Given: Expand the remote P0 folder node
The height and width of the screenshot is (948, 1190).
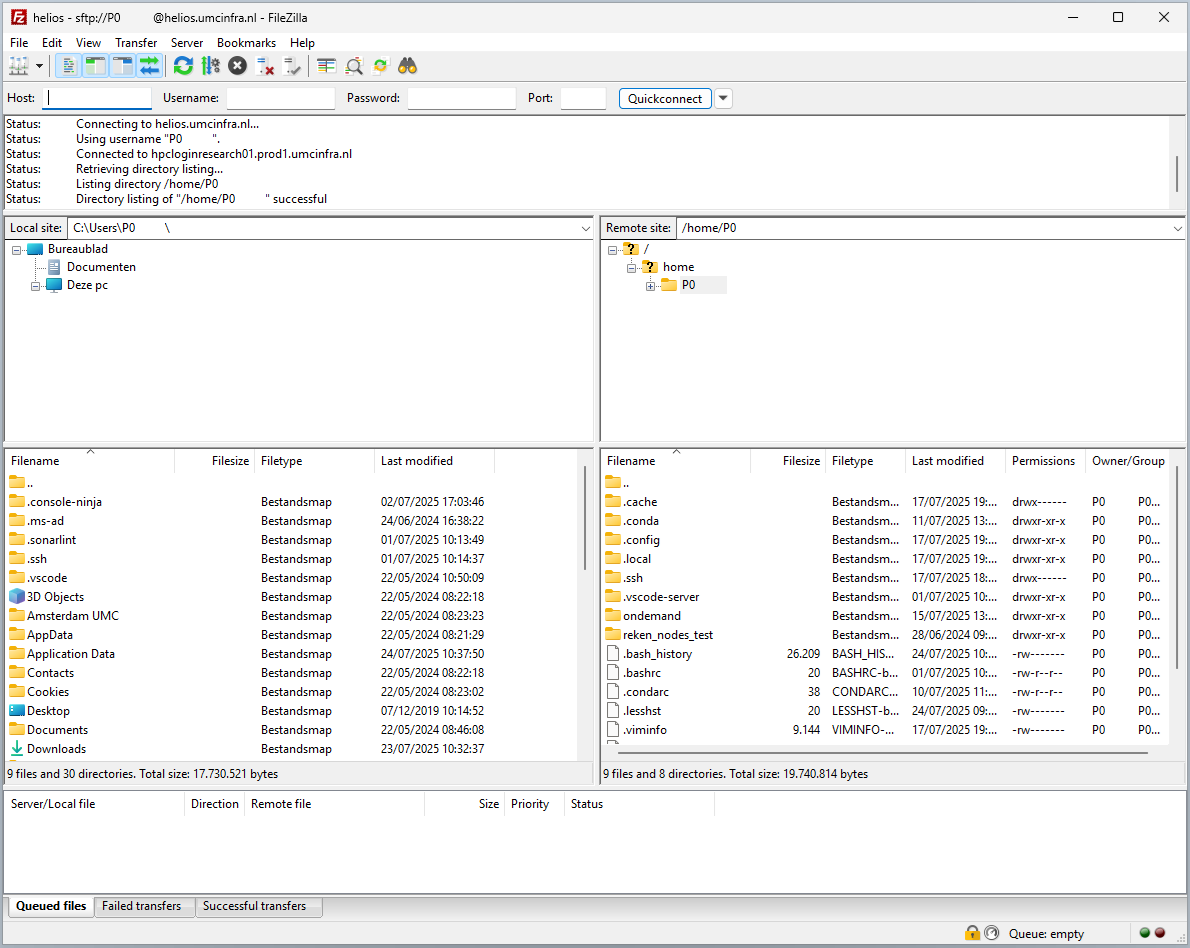Looking at the screenshot, I should (x=650, y=286).
